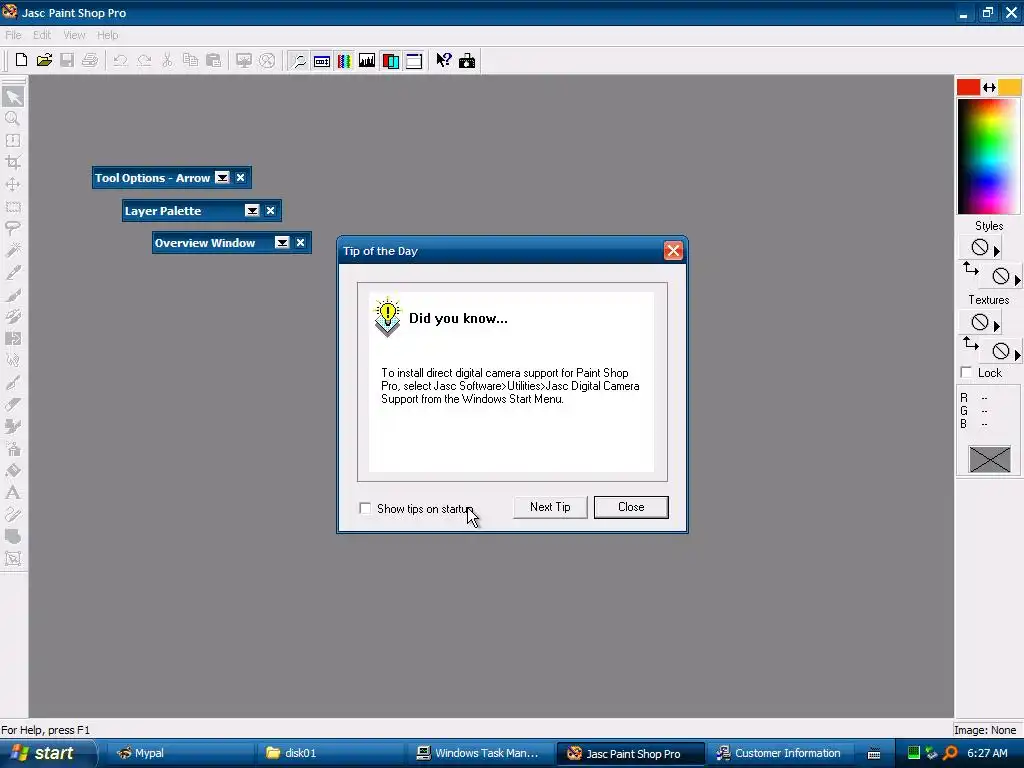The width and height of the screenshot is (1024, 768).
Task: Roll up the Overview Window palette
Action: (x=282, y=242)
